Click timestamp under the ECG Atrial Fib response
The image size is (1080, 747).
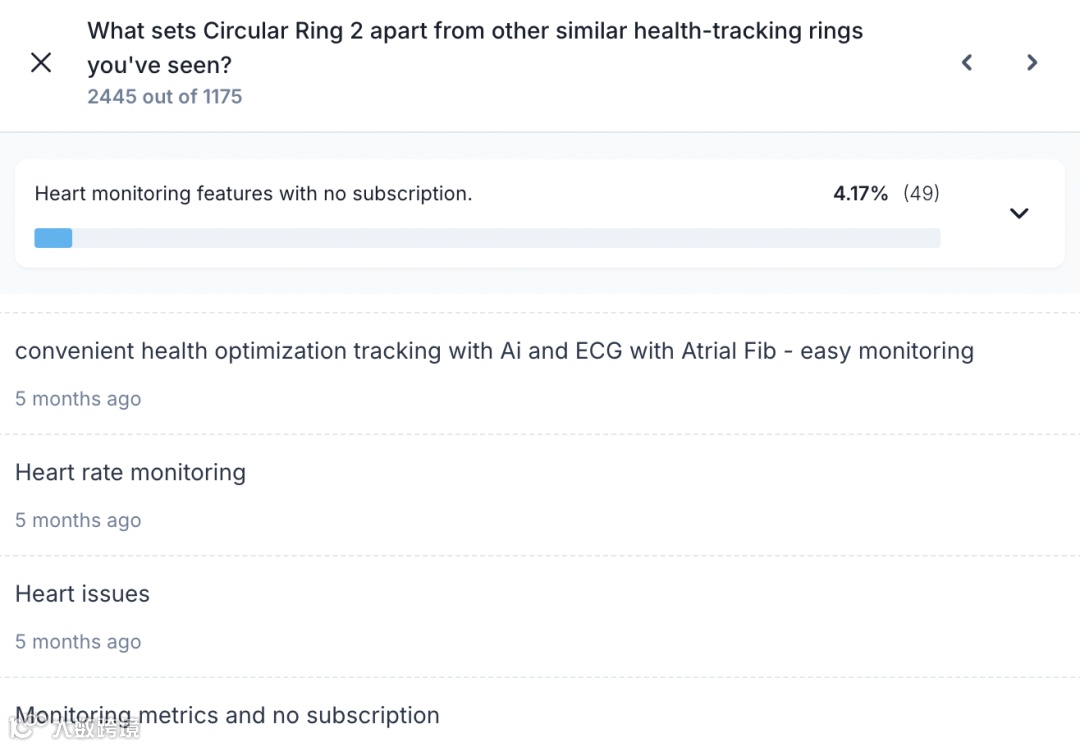coord(78,399)
